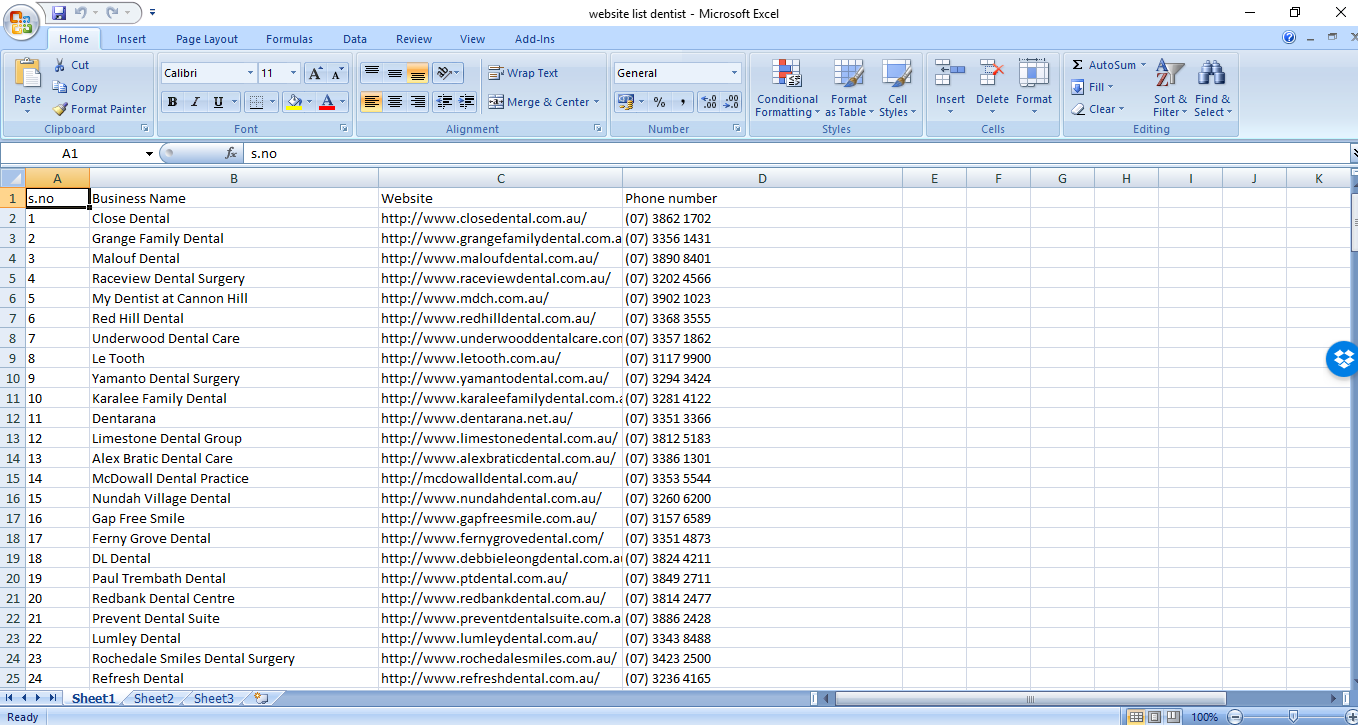Switch to the Page Layout ribbon tab

tap(207, 39)
